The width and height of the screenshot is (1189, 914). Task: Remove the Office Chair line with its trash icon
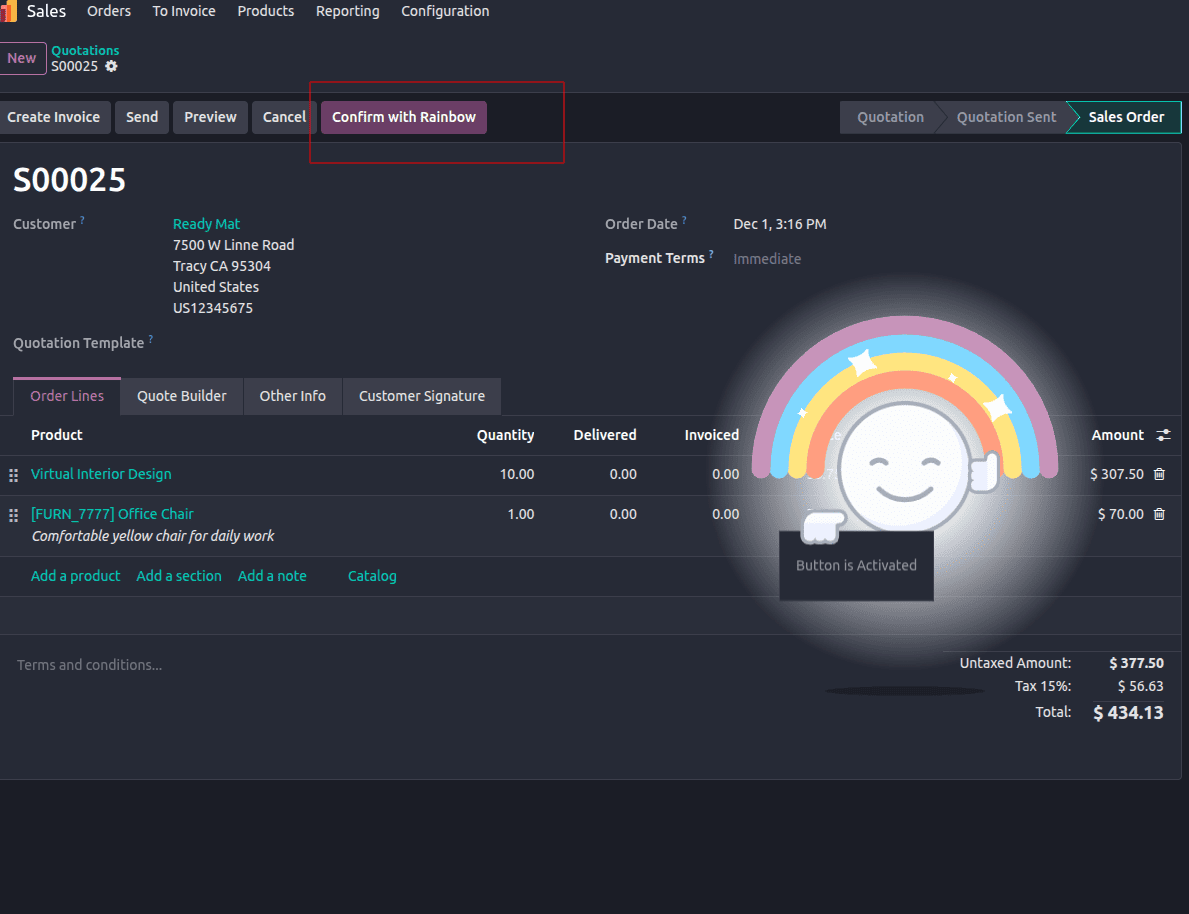[x=1159, y=514]
